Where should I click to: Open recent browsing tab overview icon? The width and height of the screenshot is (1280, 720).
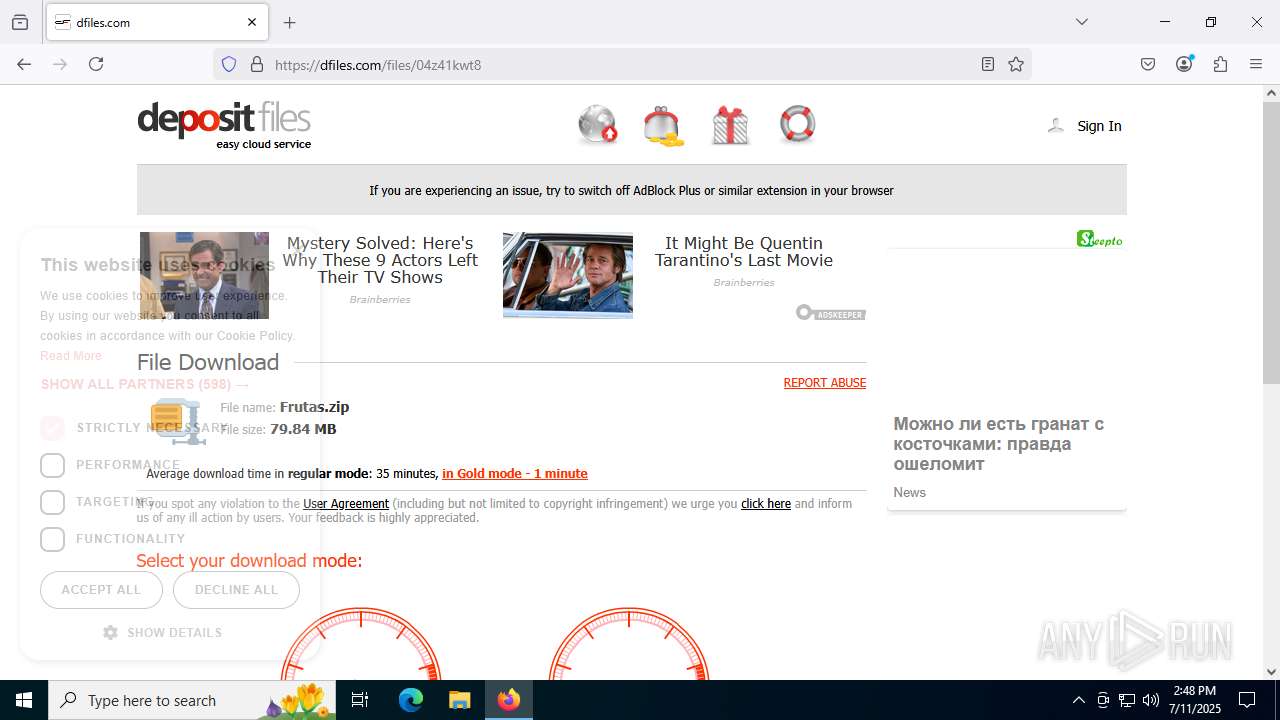(x=20, y=22)
